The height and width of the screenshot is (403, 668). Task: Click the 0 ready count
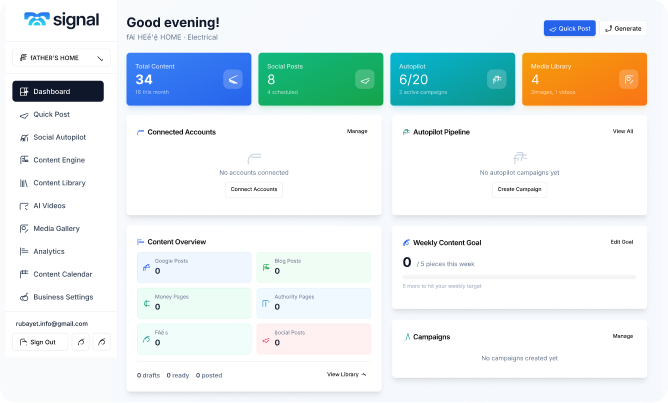(x=178, y=375)
